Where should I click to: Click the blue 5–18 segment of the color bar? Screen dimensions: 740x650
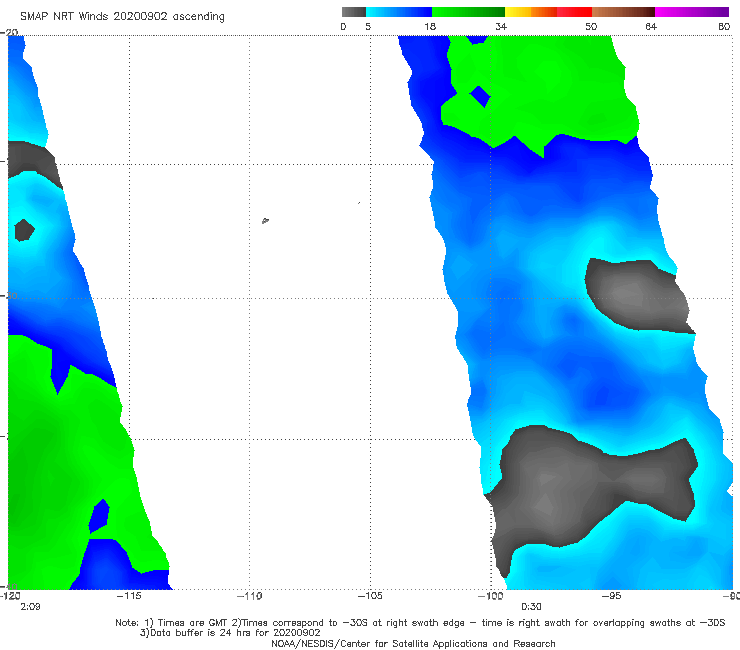coord(399,12)
